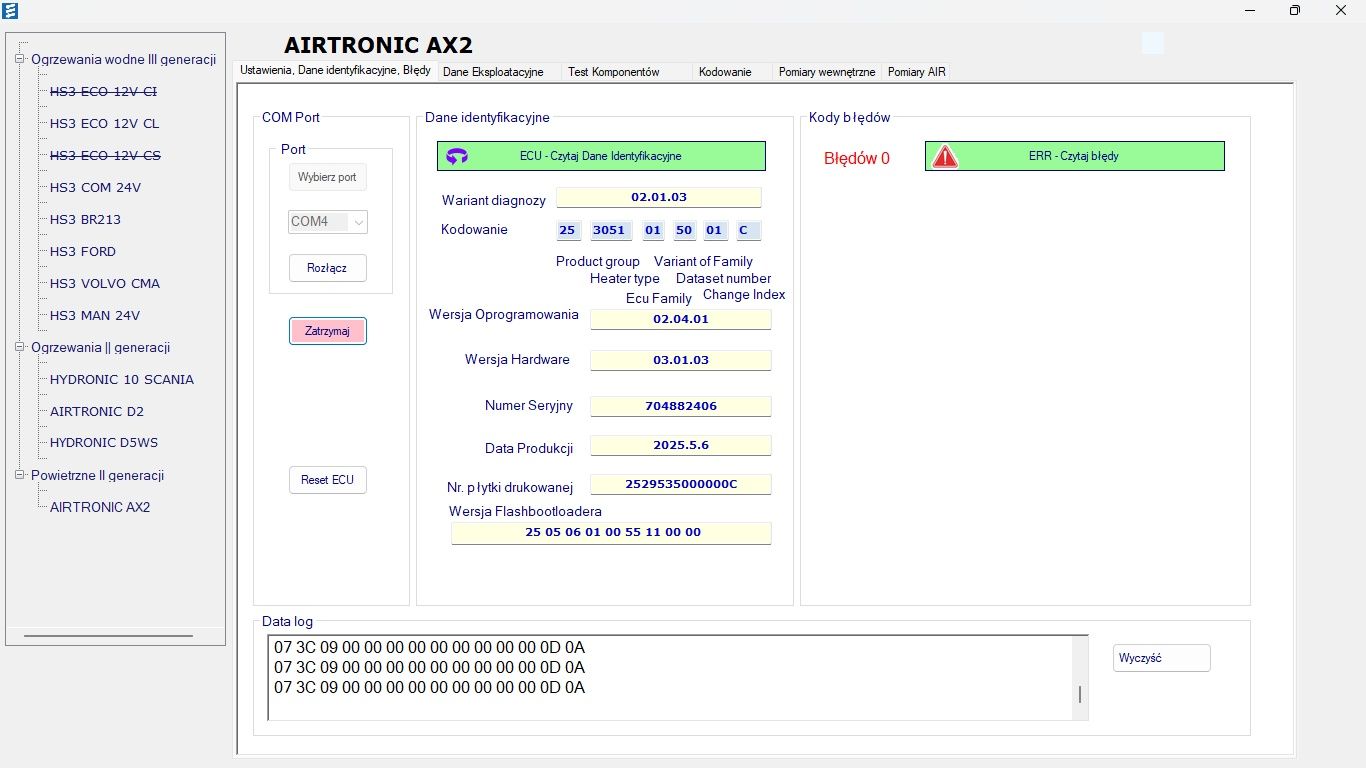Click the Data log vertical scrollbar
The image size is (1366, 768).
(x=1080, y=677)
